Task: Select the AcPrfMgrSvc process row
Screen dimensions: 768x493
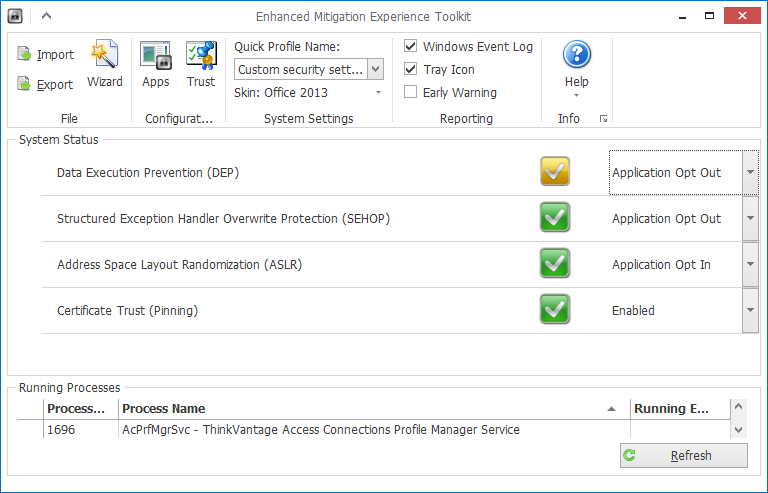Action: pos(320,430)
